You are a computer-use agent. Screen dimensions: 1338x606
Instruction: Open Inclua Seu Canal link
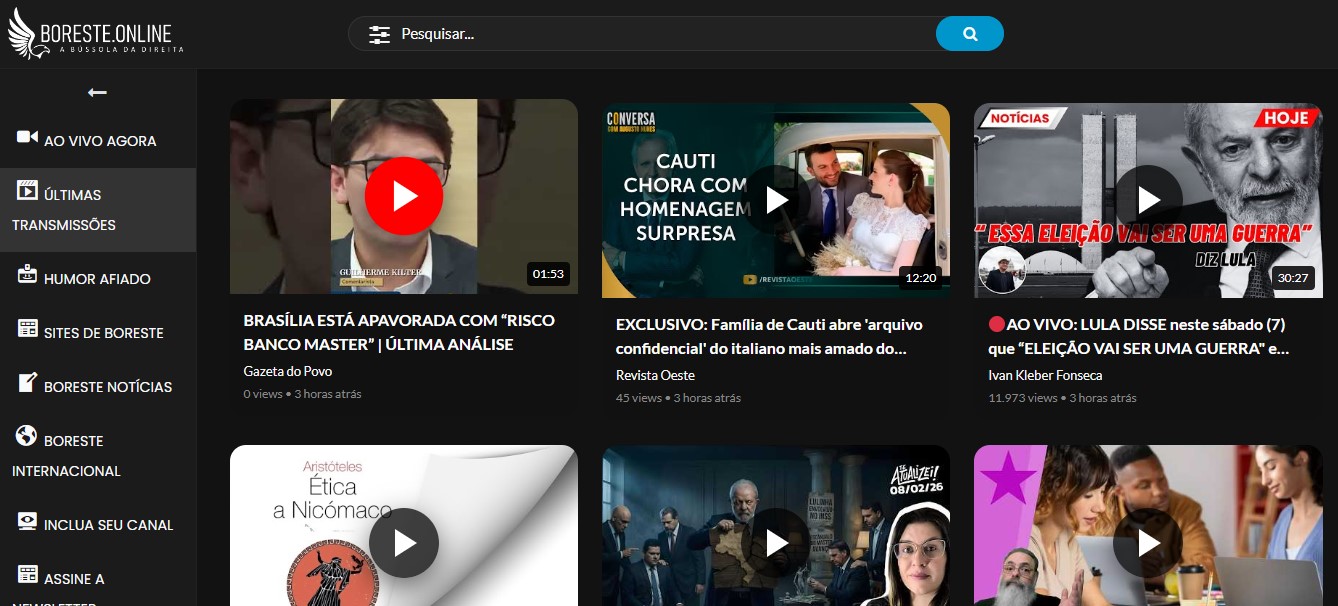pyautogui.click(x=108, y=525)
